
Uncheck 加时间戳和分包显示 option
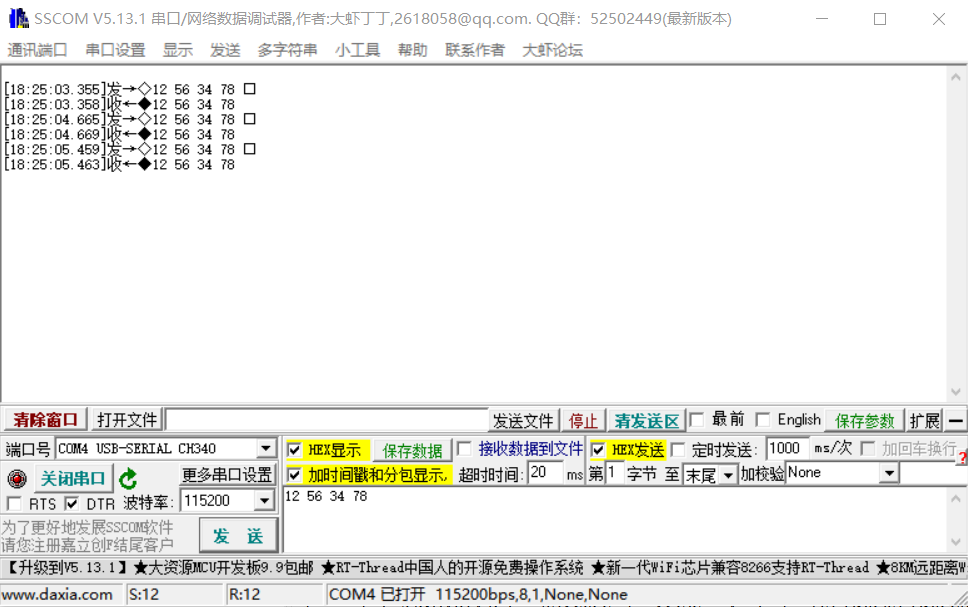coord(291,472)
